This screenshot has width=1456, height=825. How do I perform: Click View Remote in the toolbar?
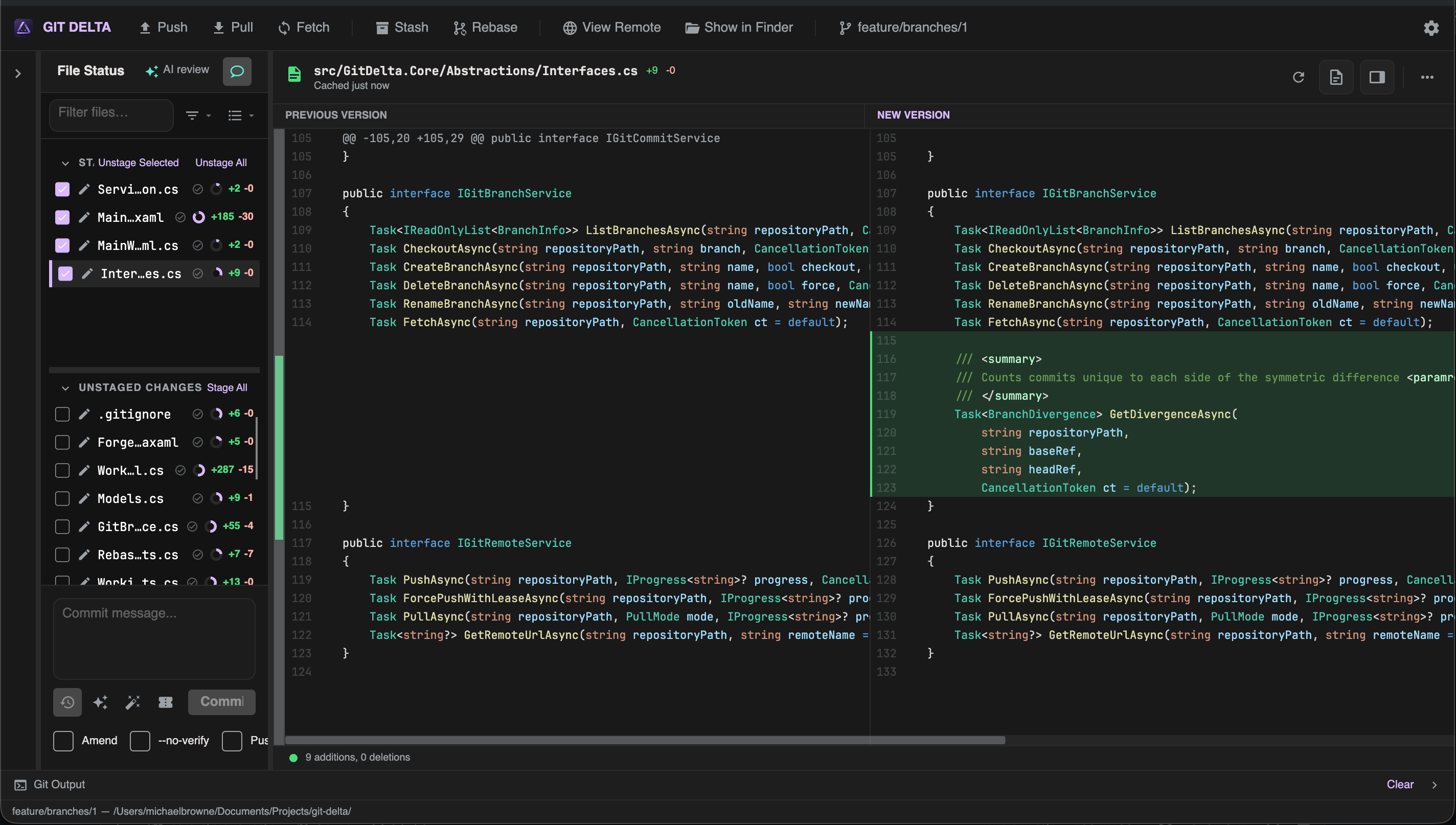point(612,27)
